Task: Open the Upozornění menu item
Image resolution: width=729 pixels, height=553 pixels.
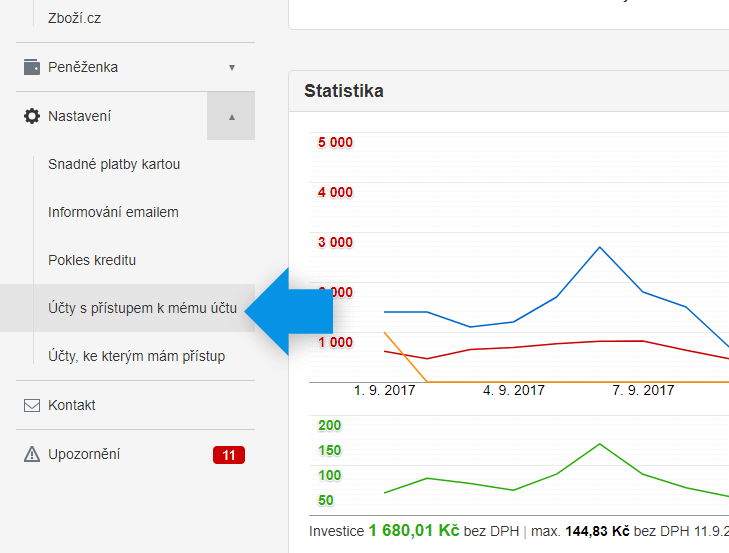Action: pos(84,454)
